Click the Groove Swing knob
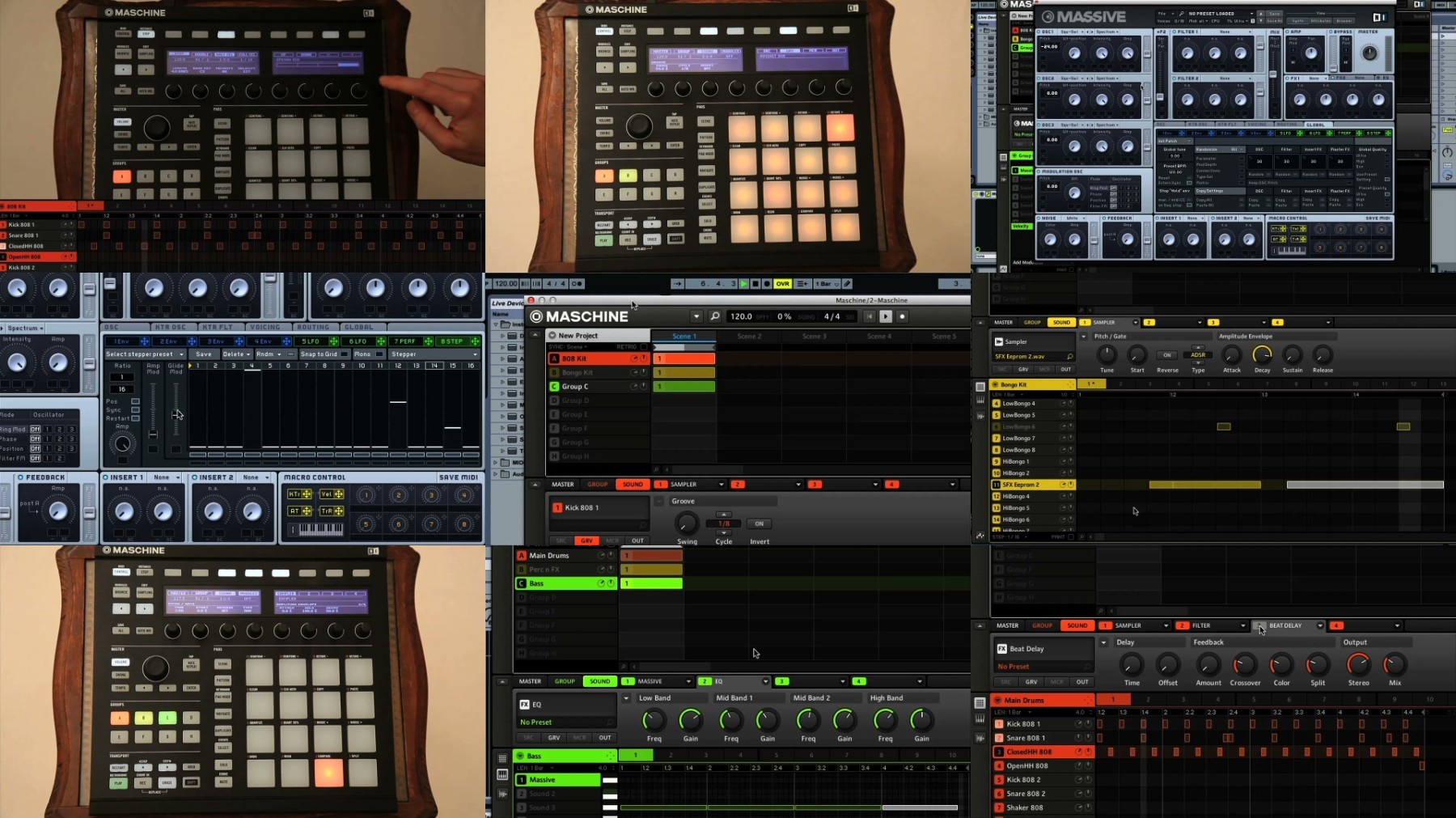Screen dimensions: 1456x818 (687, 523)
